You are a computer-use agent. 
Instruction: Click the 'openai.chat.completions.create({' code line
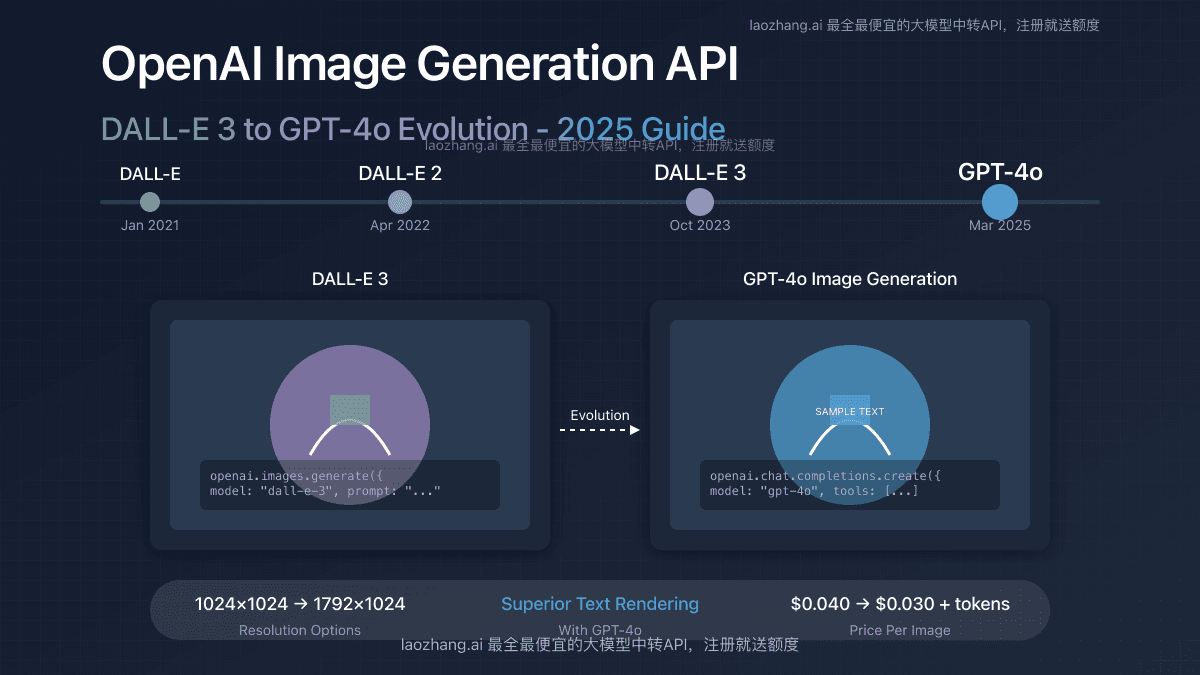pyautogui.click(x=825, y=476)
